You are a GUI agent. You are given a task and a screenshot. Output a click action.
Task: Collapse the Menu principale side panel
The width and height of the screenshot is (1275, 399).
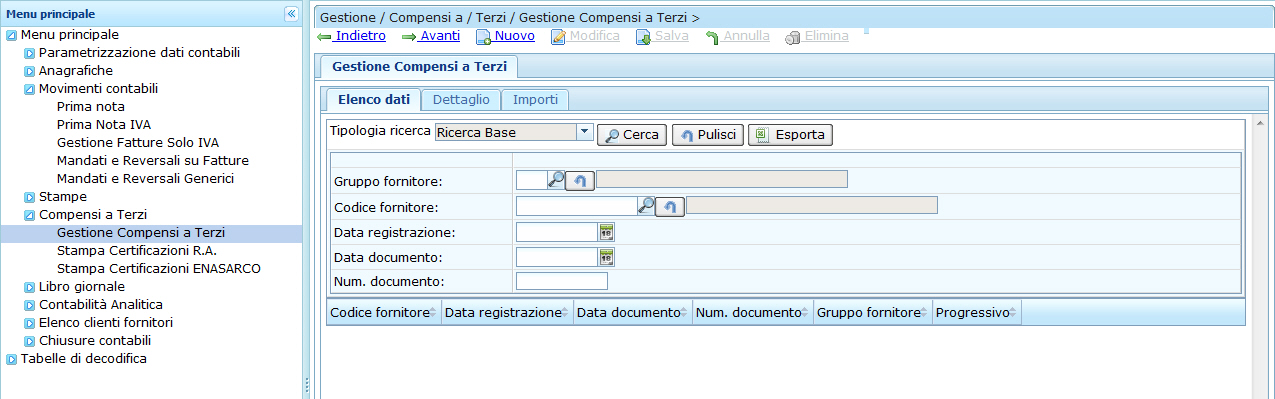[x=291, y=14]
